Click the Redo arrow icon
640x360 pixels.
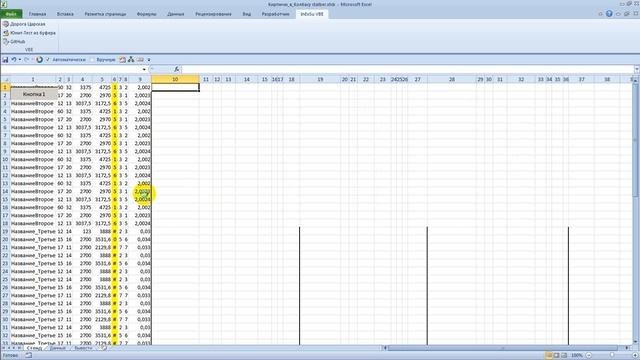27,60
